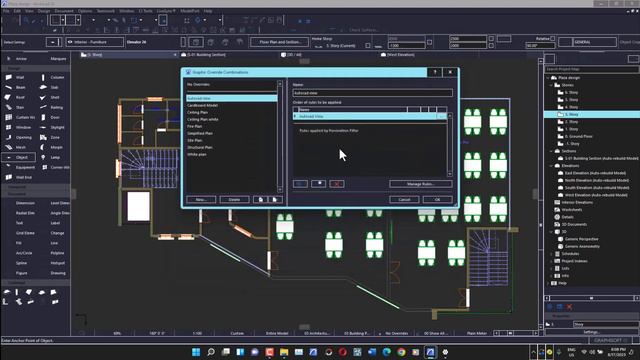Open Chrome from the taskbar
640x360 pixels.
[x=401, y=352]
